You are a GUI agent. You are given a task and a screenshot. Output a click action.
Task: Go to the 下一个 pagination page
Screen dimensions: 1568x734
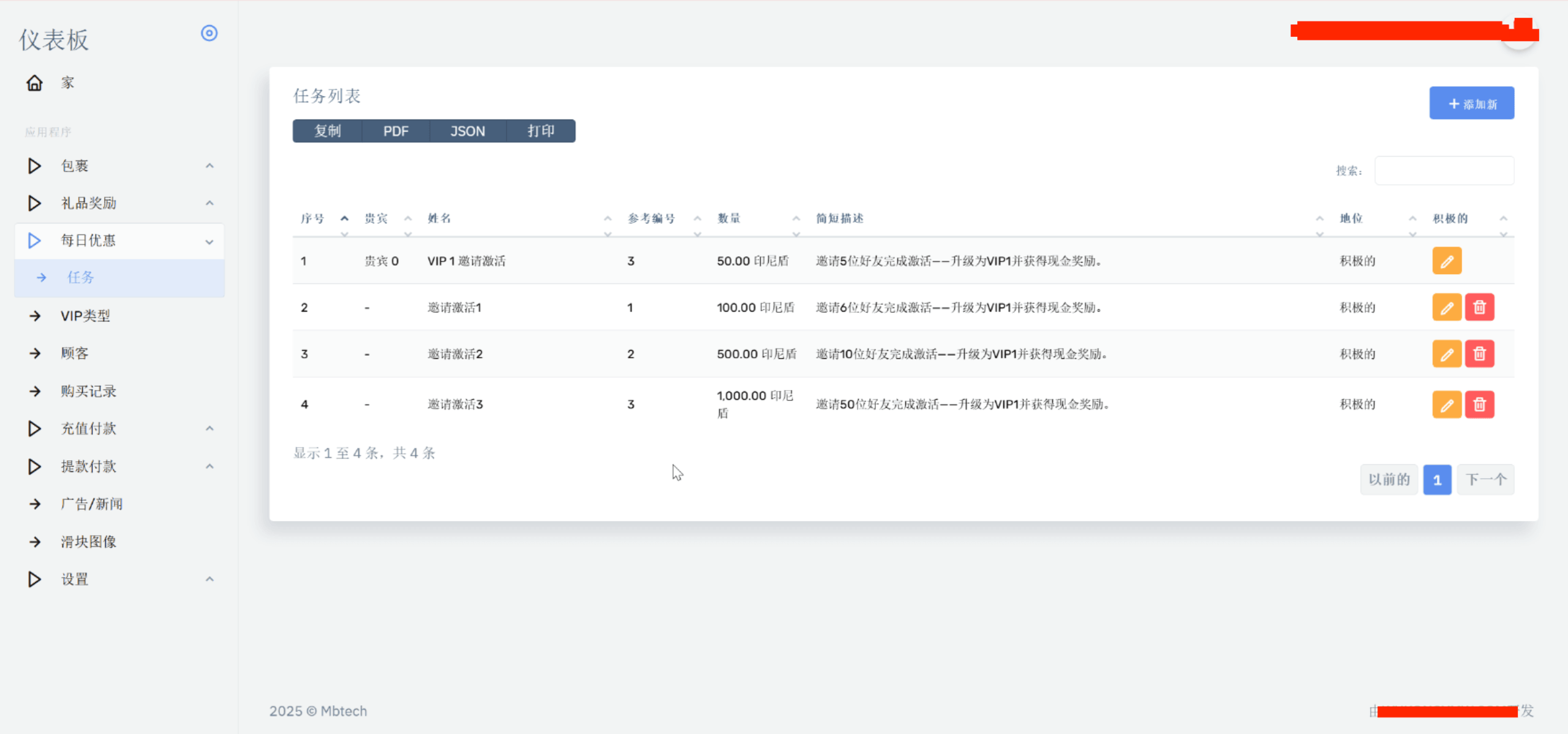1485,479
